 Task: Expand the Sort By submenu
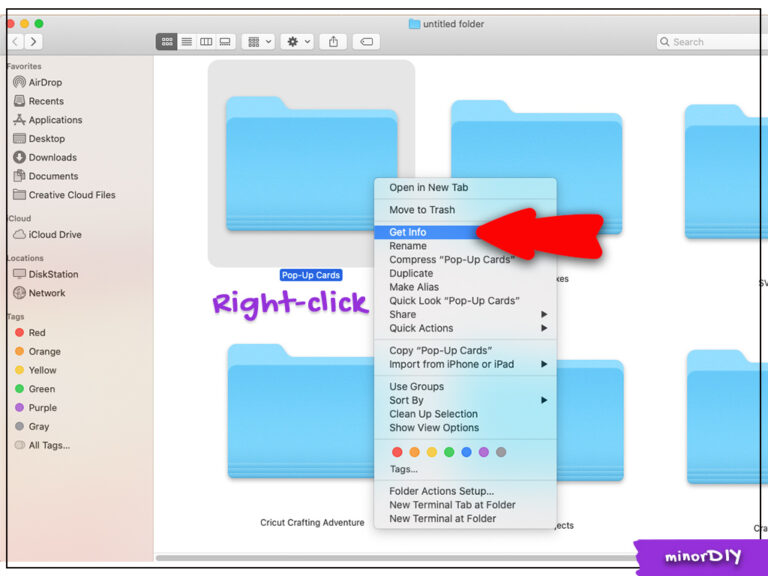465,400
